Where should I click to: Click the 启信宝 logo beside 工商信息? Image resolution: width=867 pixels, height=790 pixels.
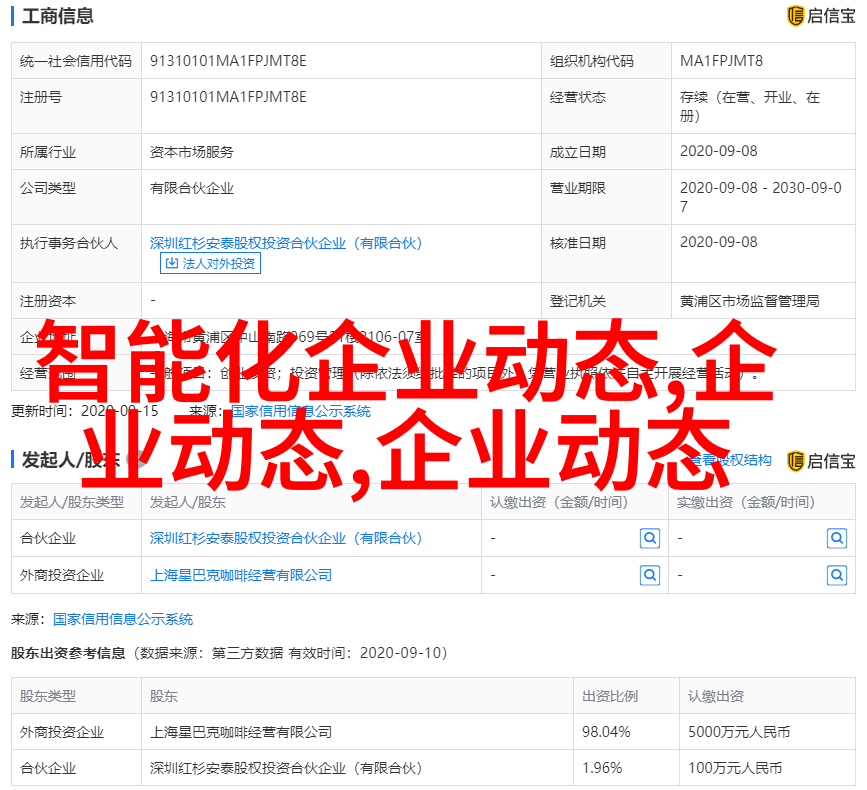pos(821,15)
